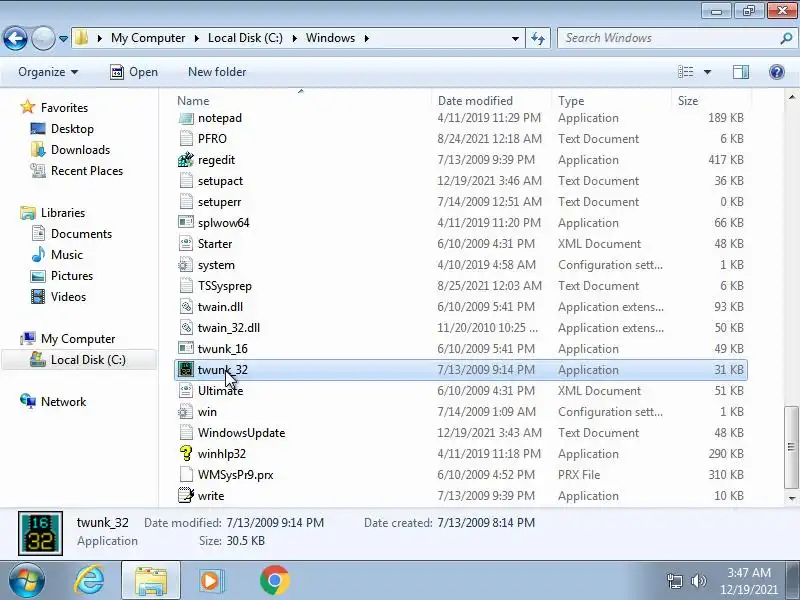Click the twunk_32 thumbnail in details pane
The image size is (800, 600).
40,533
